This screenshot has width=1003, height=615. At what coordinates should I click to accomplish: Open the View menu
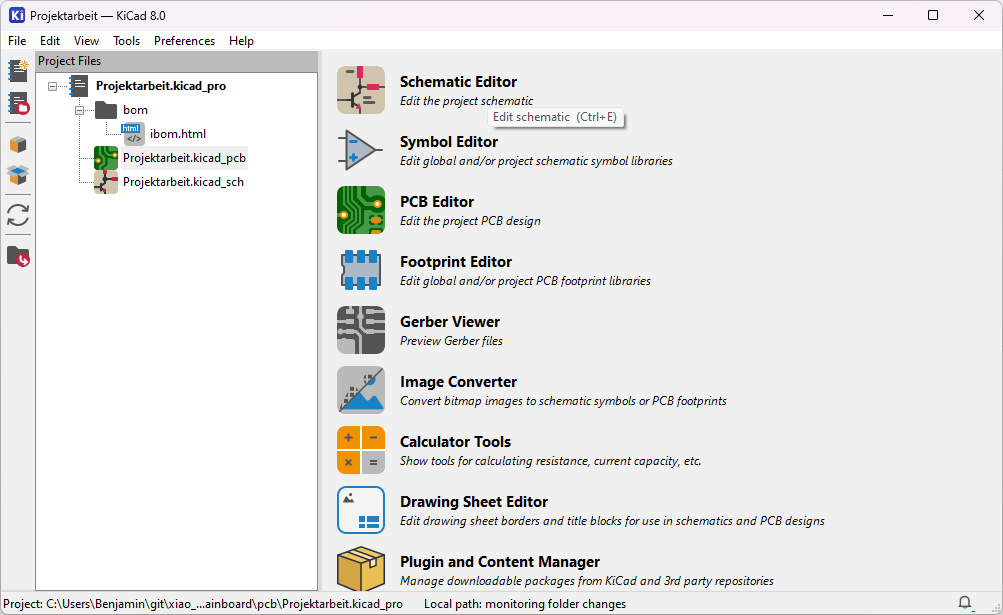coord(86,41)
